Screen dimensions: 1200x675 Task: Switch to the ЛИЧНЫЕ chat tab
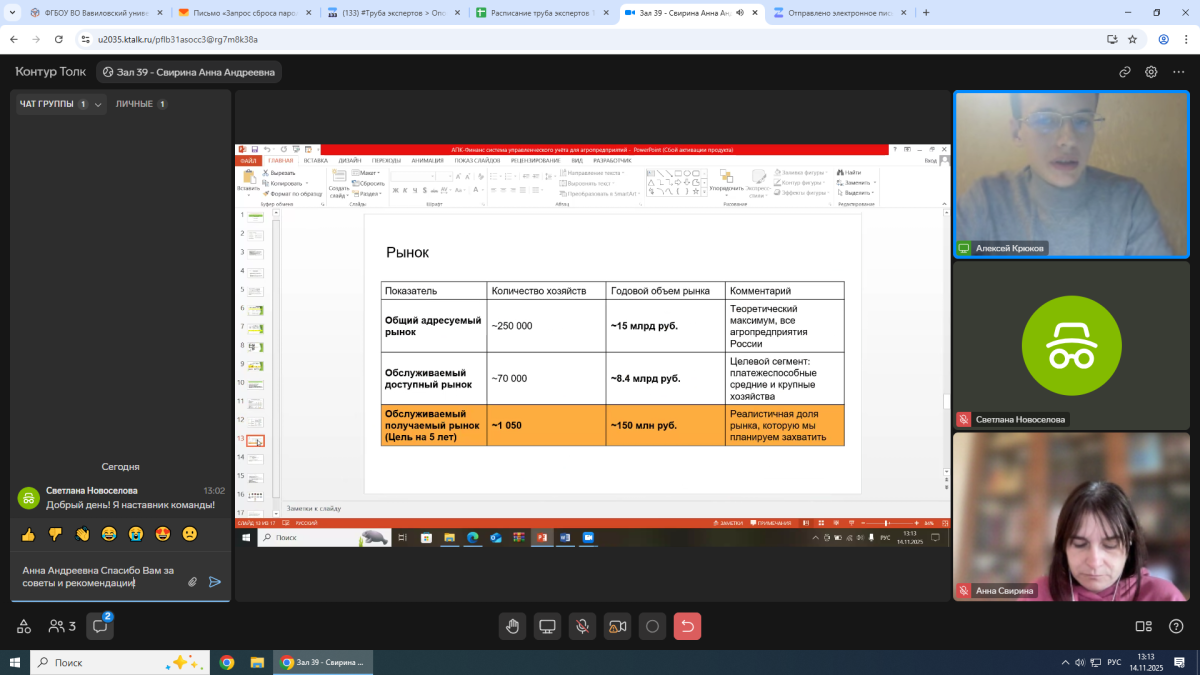click(x=134, y=104)
